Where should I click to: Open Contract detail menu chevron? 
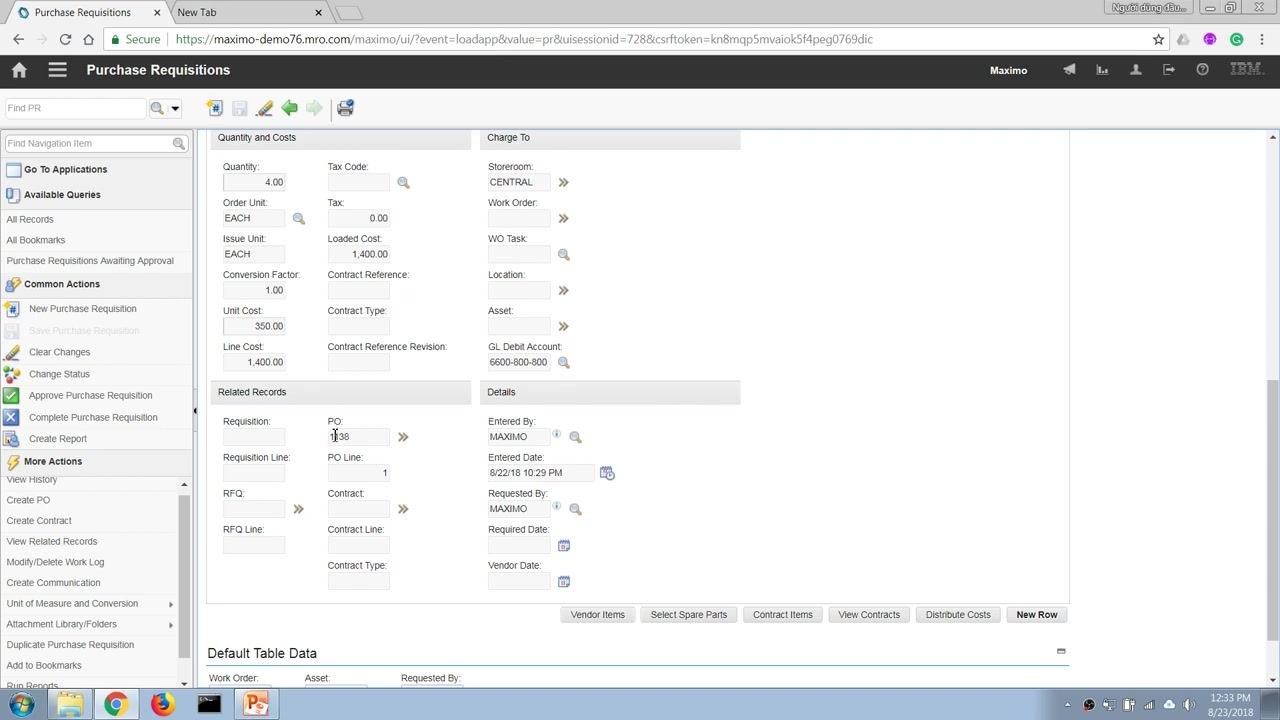(403, 509)
